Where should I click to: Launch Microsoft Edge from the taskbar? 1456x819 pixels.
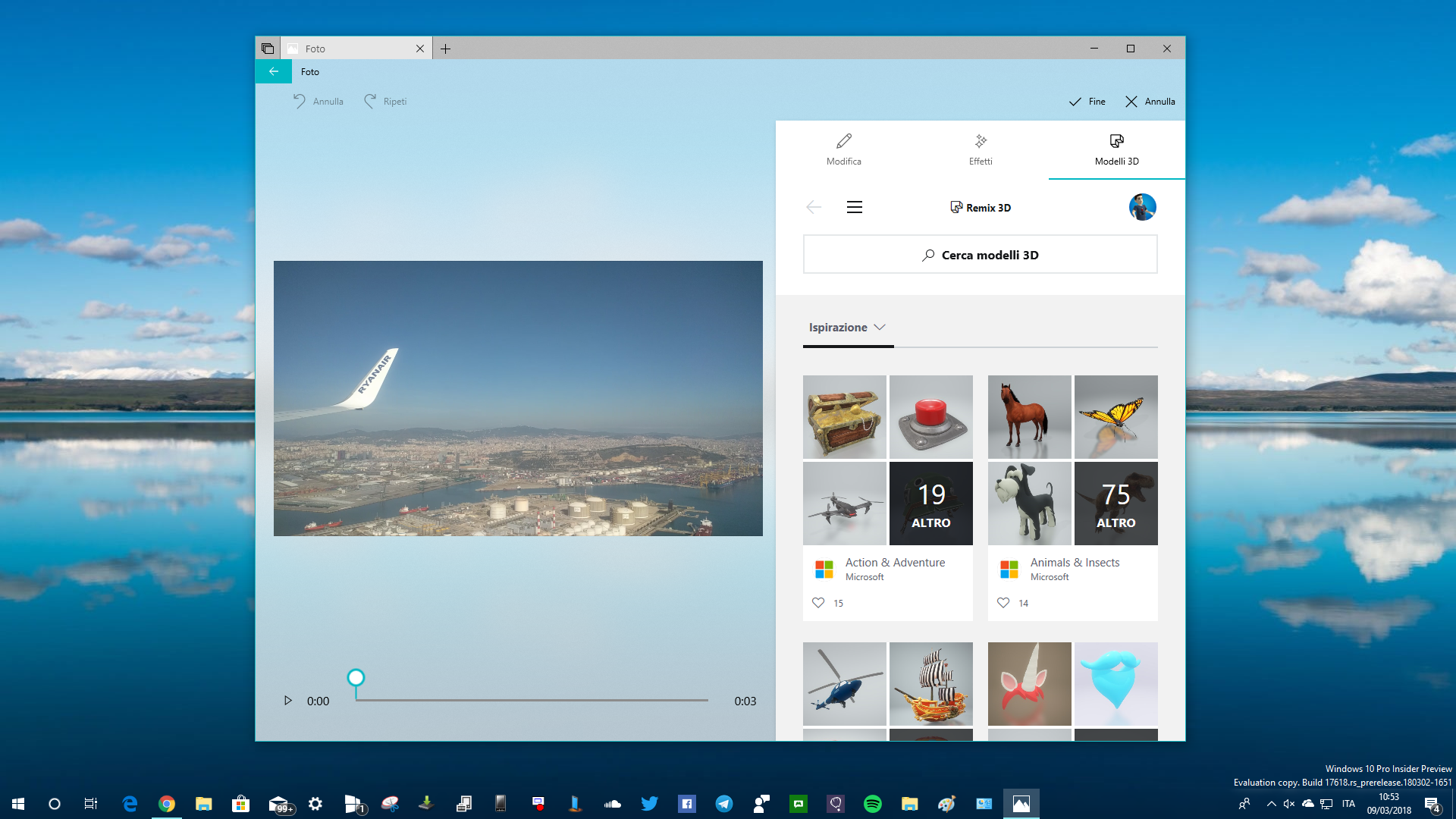tap(130, 804)
